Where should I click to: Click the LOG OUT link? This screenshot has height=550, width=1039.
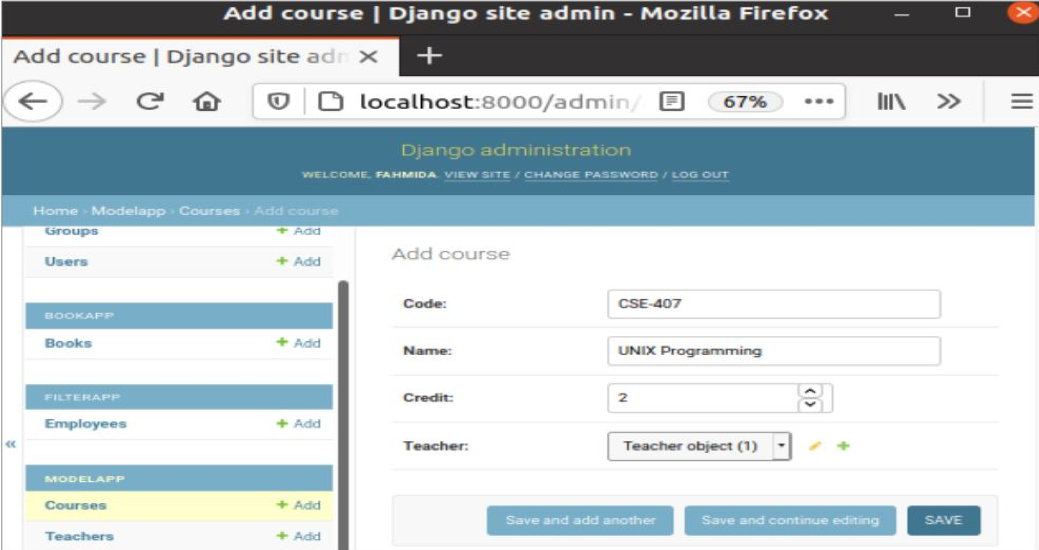coord(700,175)
